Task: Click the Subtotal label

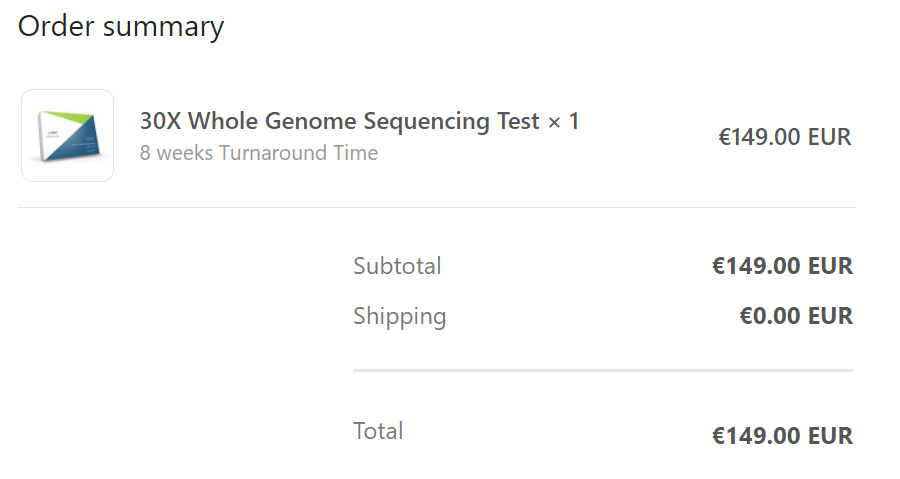Action: 397,266
